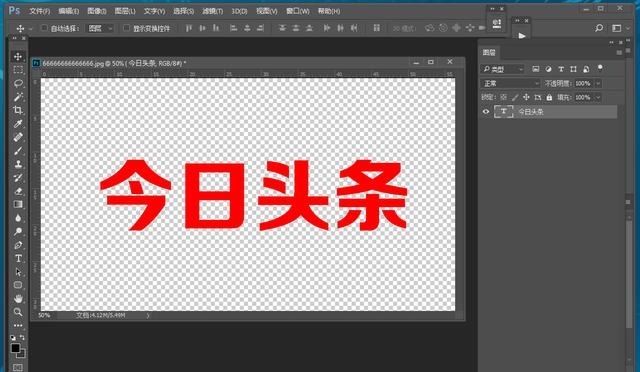Screen dimensions: 640x372
Task: Toggle lock all padlock icon
Action: [x=549, y=97]
